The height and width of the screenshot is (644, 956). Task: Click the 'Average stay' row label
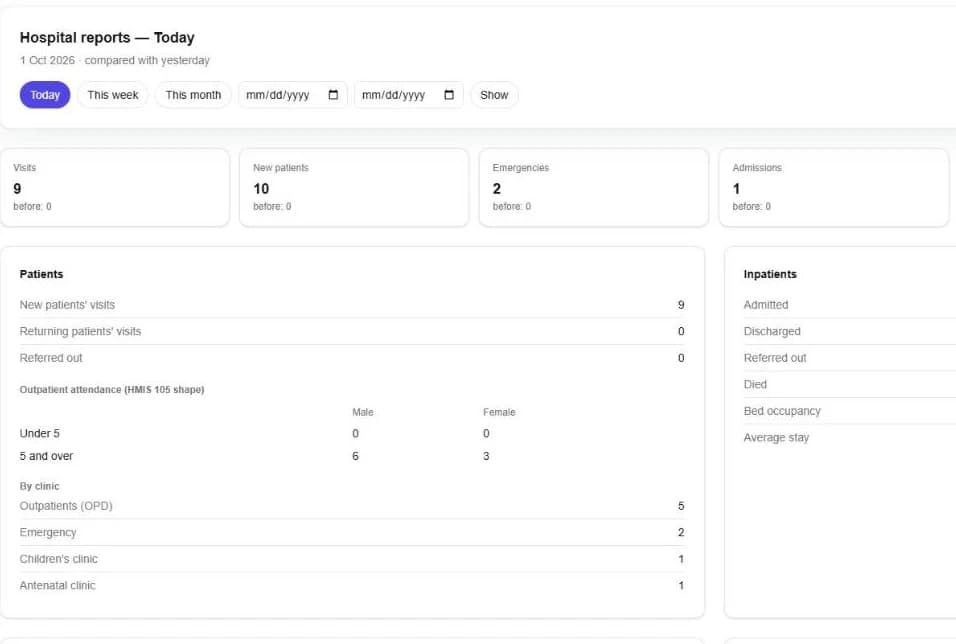pyautogui.click(x=776, y=438)
